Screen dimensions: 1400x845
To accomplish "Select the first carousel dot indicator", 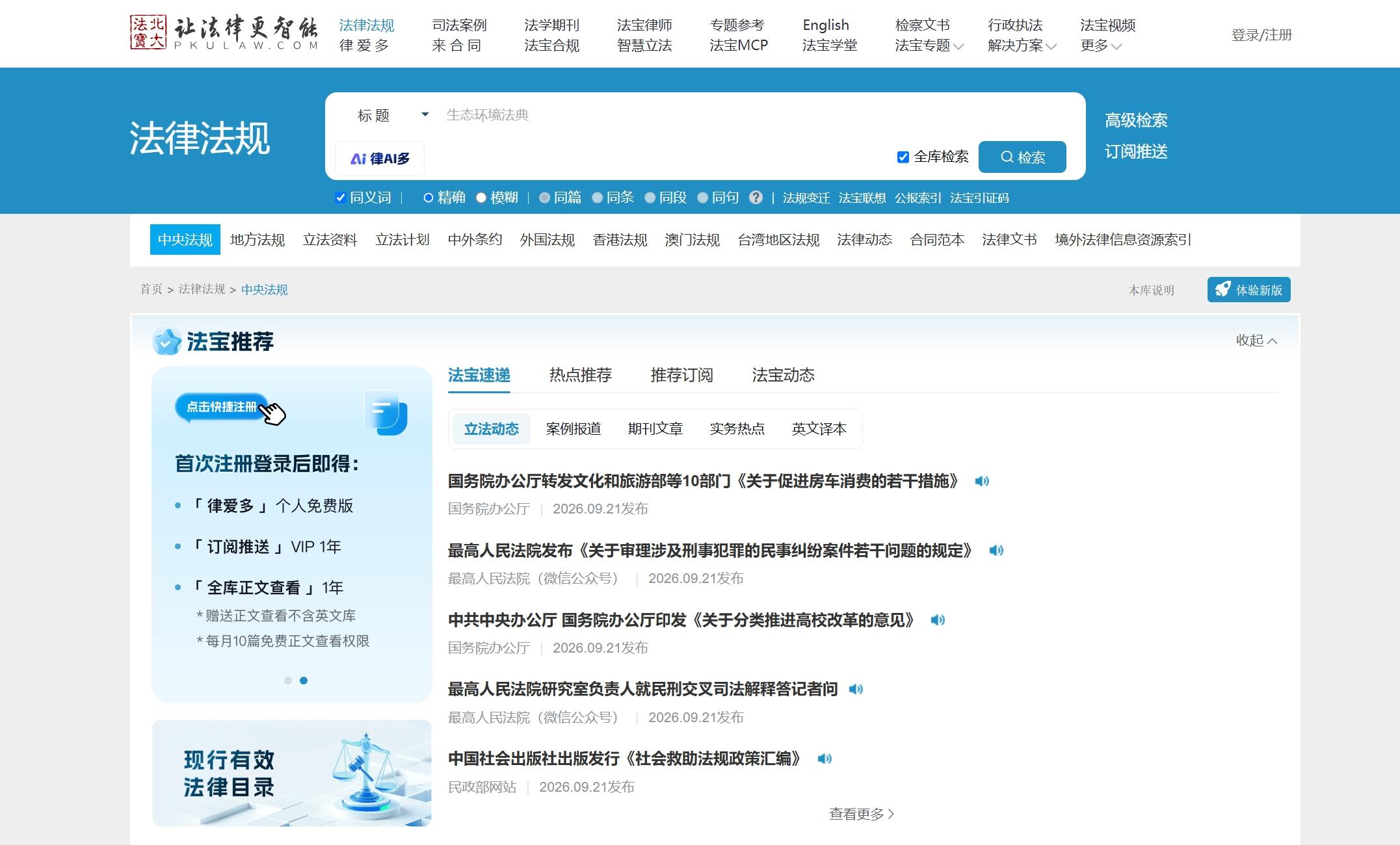I will pos(288,681).
